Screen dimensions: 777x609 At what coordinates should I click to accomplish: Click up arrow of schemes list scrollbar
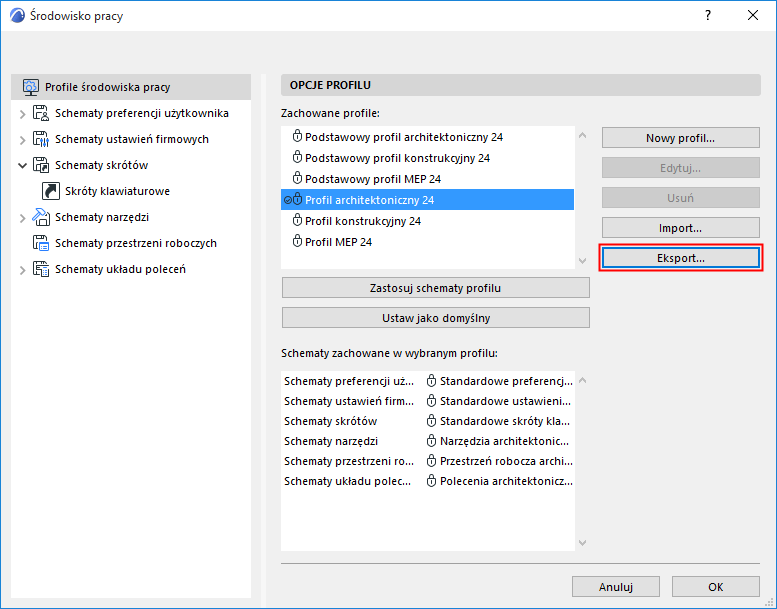(583, 380)
